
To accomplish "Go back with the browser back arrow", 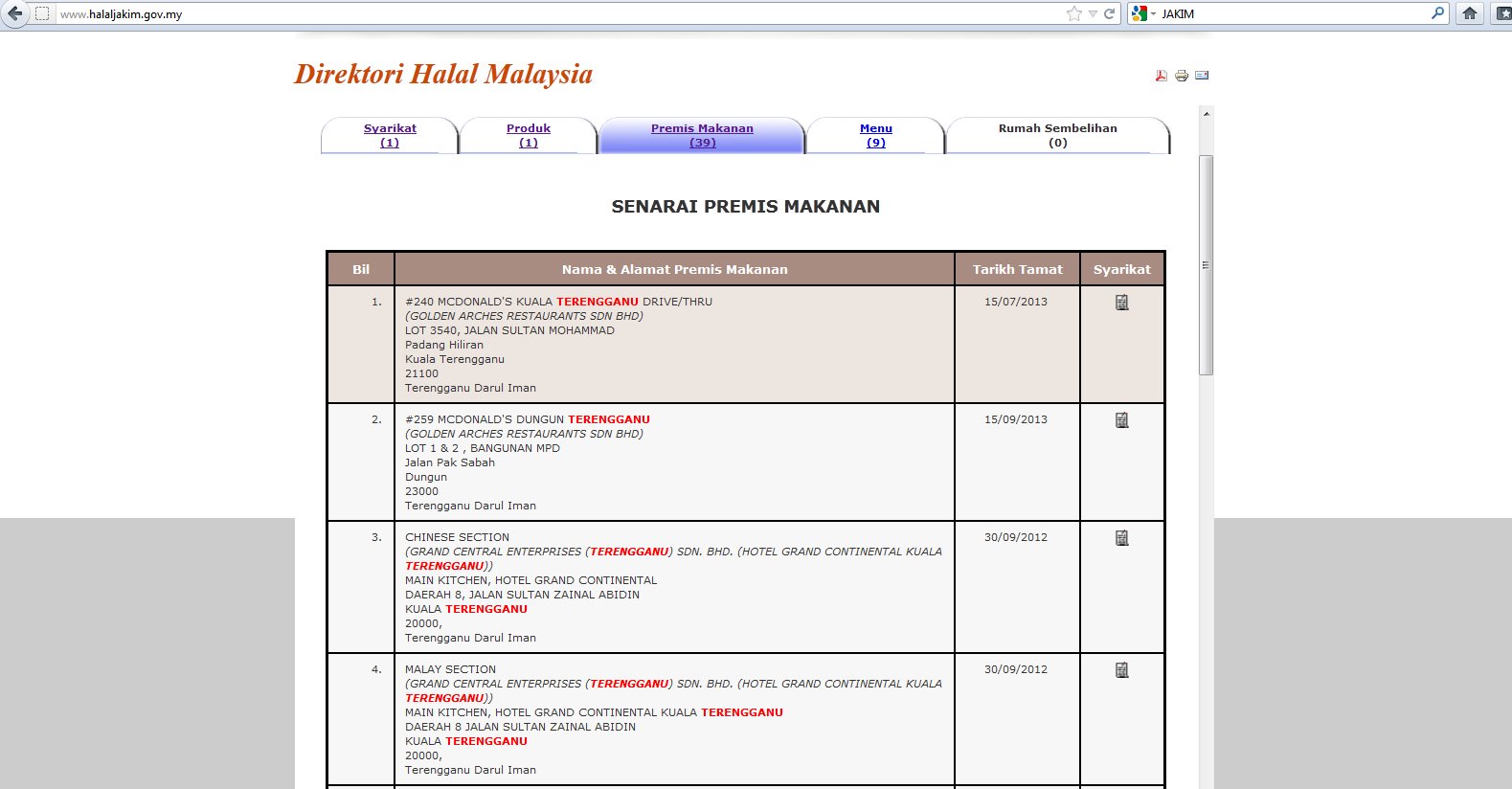I will [x=14, y=13].
